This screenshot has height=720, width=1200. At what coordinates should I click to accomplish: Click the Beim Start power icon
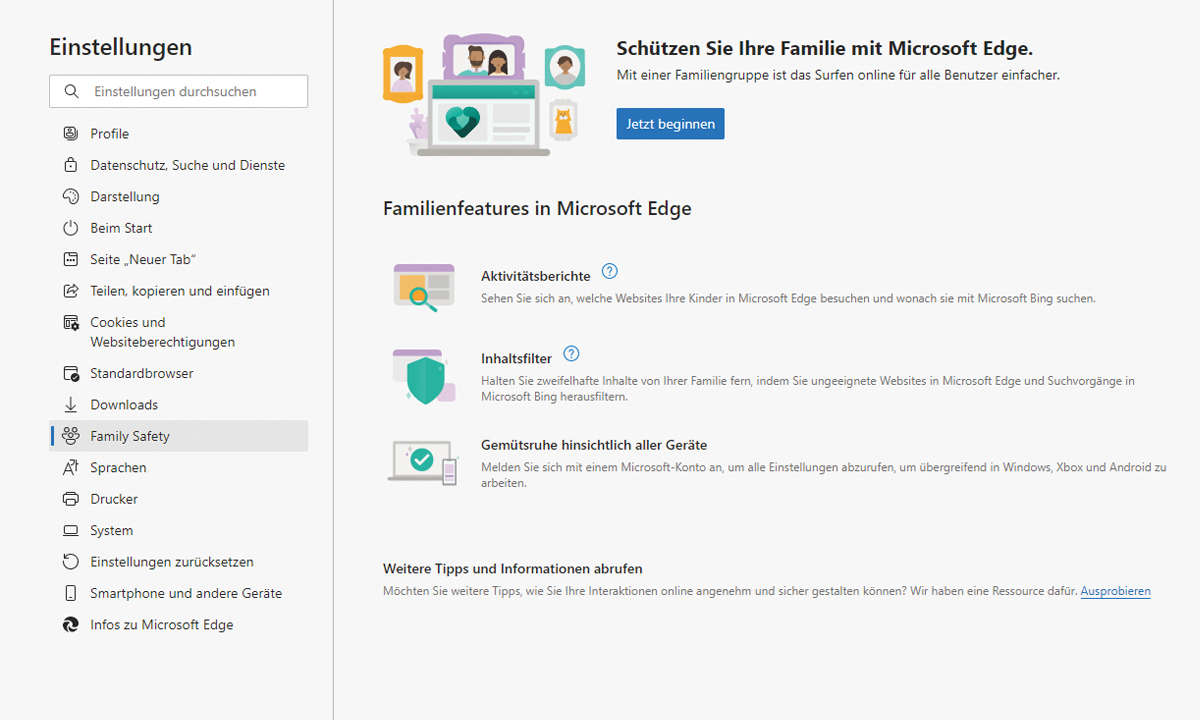[70, 228]
